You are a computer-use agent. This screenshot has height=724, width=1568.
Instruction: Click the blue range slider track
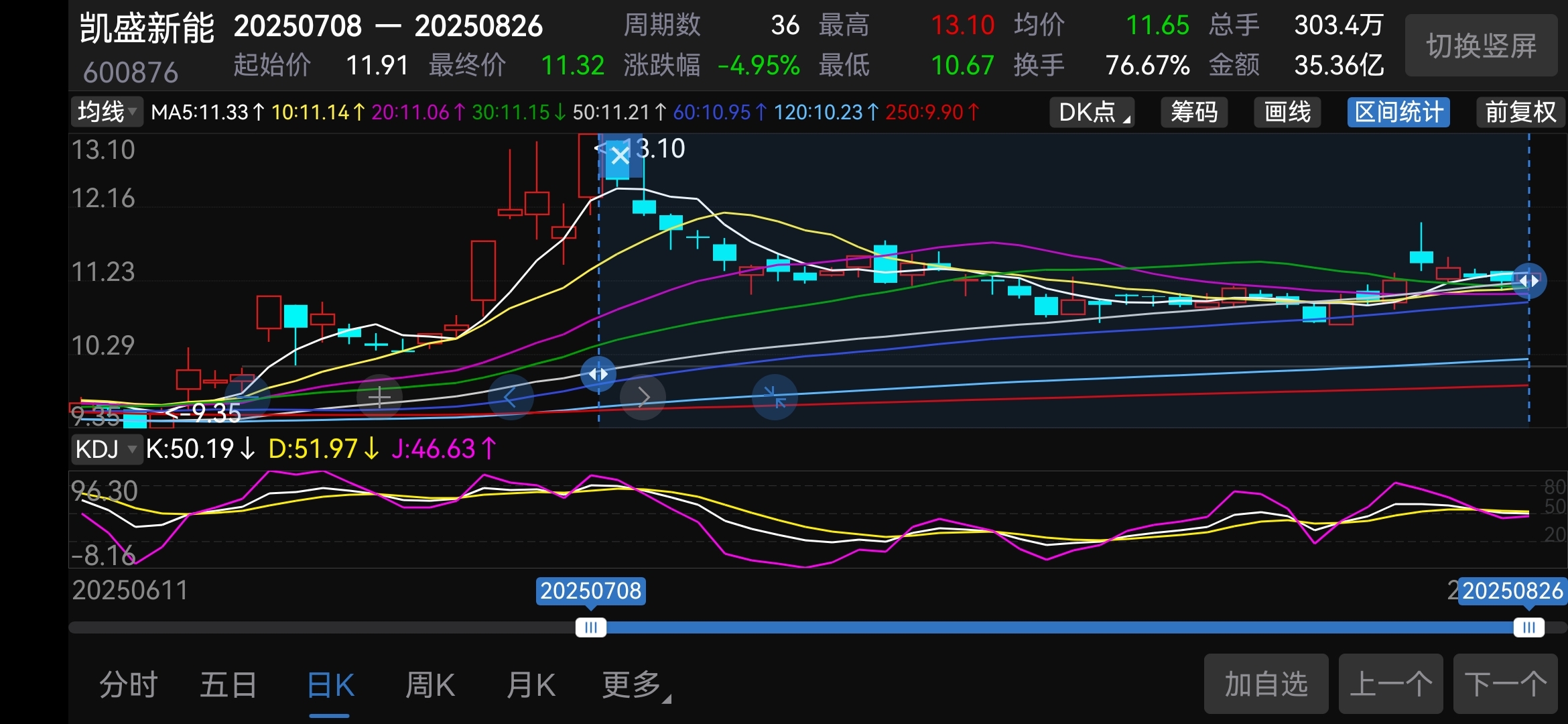click(x=1059, y=627)
